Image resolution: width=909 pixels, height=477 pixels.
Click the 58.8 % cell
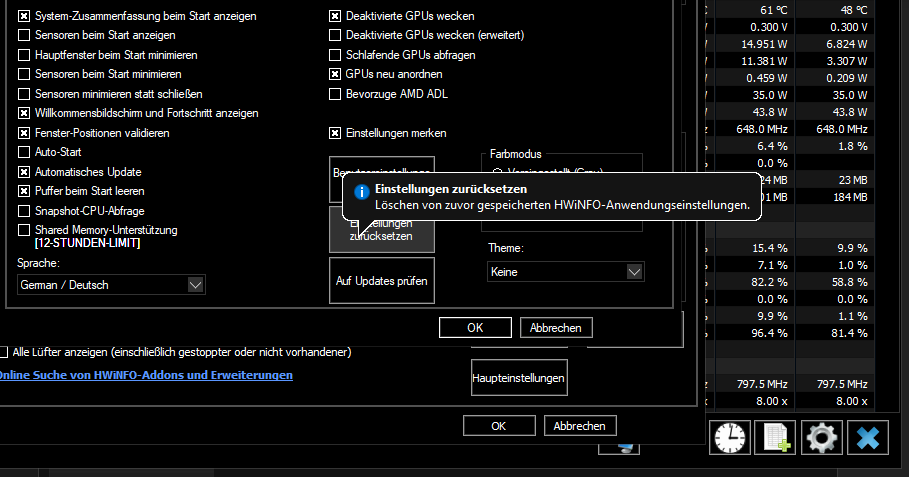pos(850,282)
